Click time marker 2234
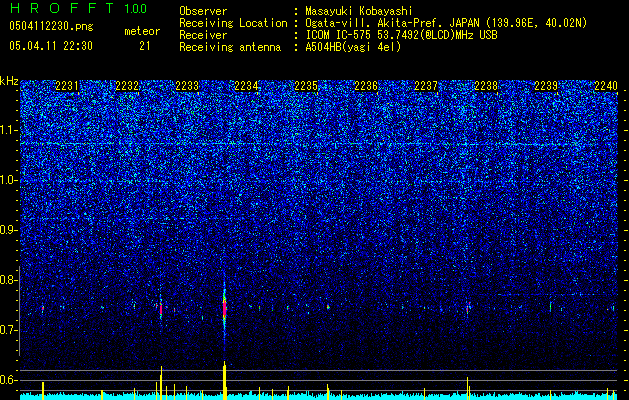The image size is (629, 400). click(x=246, y=86)
